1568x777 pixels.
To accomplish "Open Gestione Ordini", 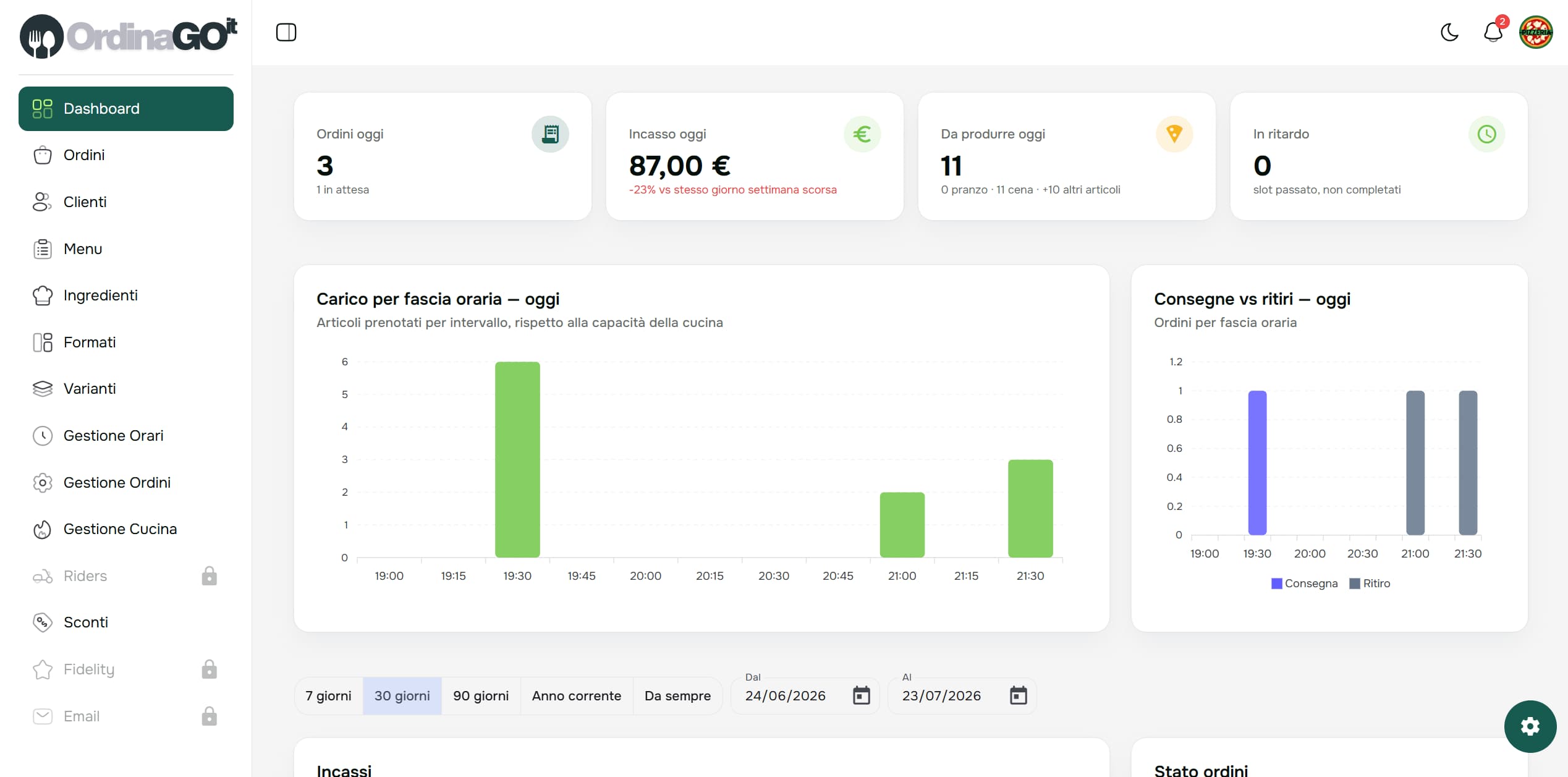I will [126, 483].
